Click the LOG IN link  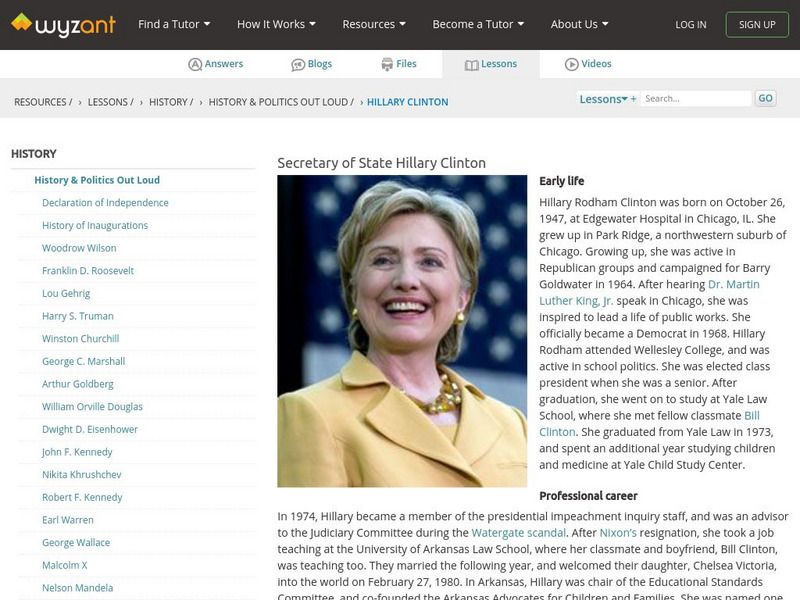(x=691, y=24)
